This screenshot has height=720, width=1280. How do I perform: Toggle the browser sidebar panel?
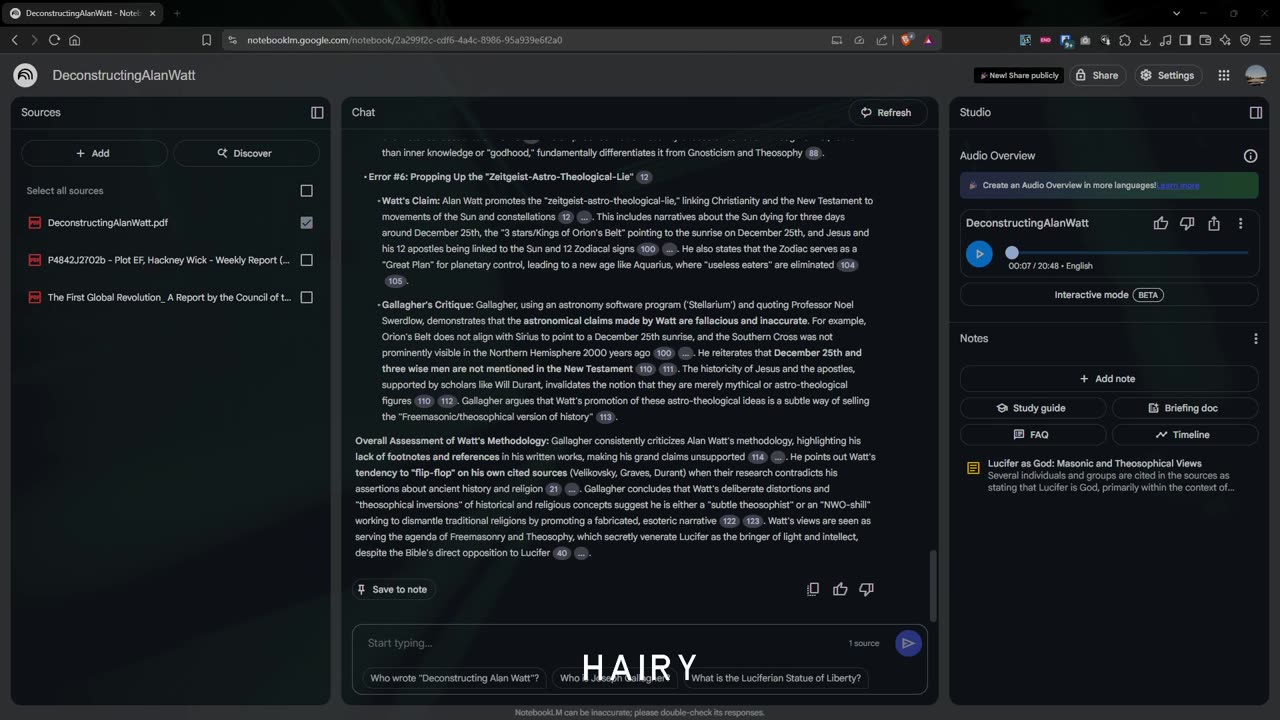click(x=1185, y=40)
